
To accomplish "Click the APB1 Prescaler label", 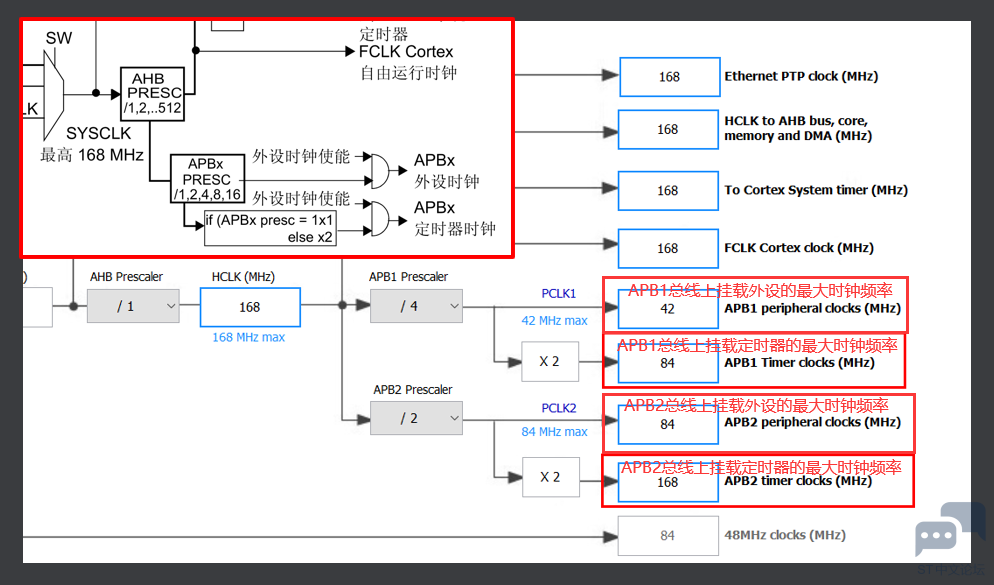I will pyautogui.click(x=408, y=277).
